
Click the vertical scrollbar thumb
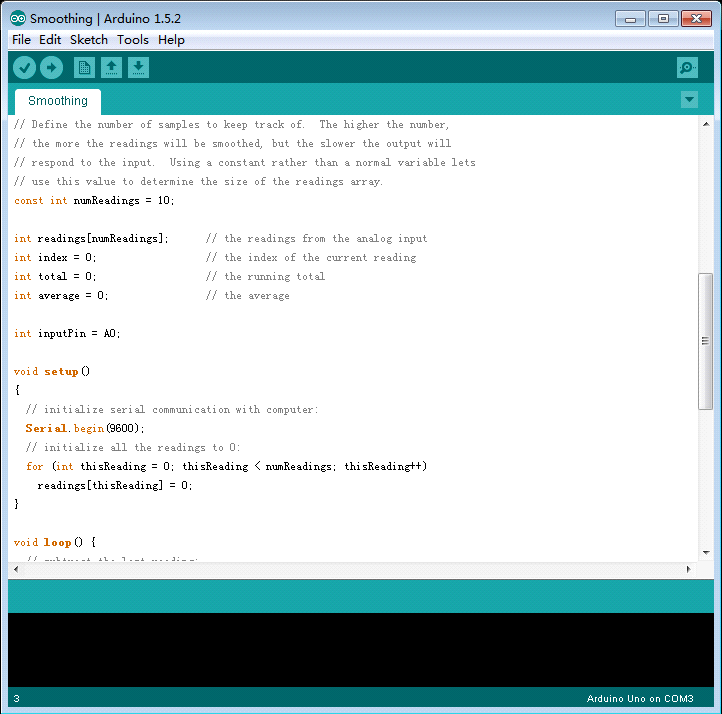tap(705, 340)
